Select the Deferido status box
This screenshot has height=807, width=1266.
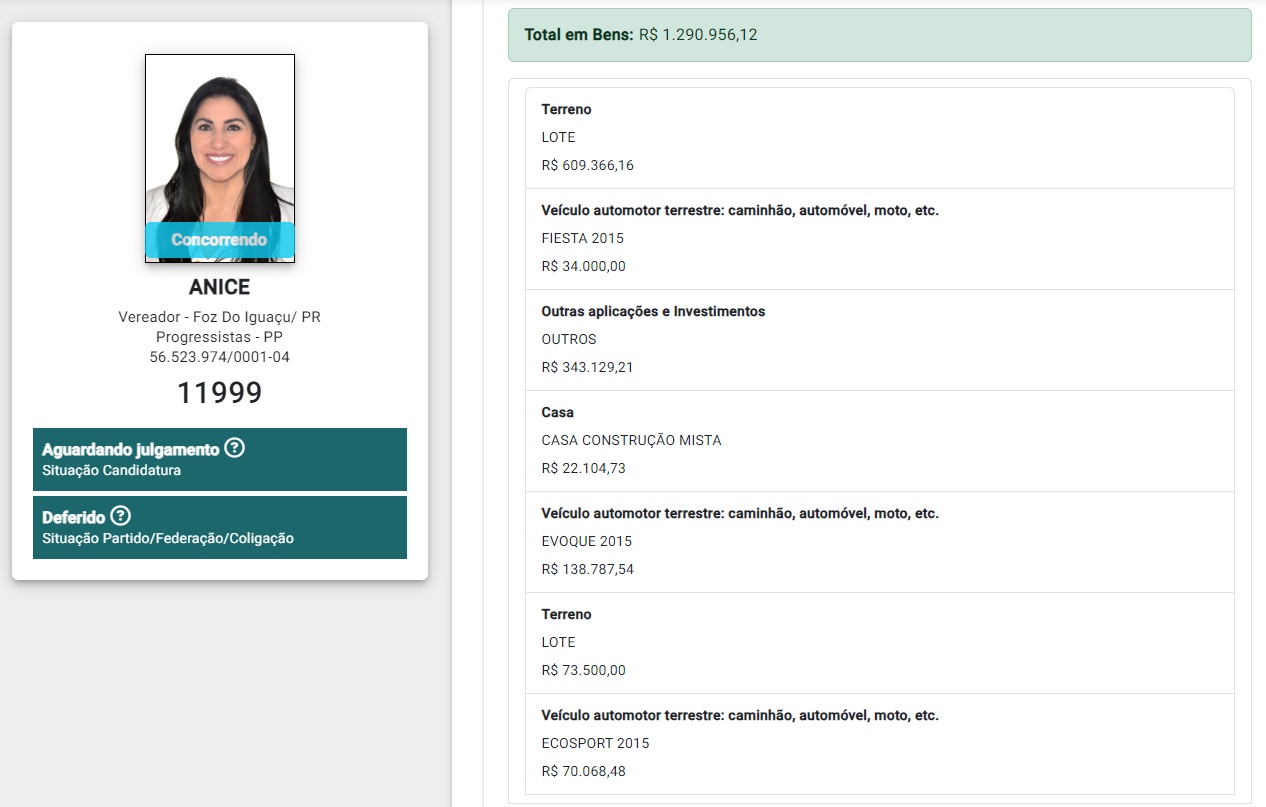[x=220, y=527]
